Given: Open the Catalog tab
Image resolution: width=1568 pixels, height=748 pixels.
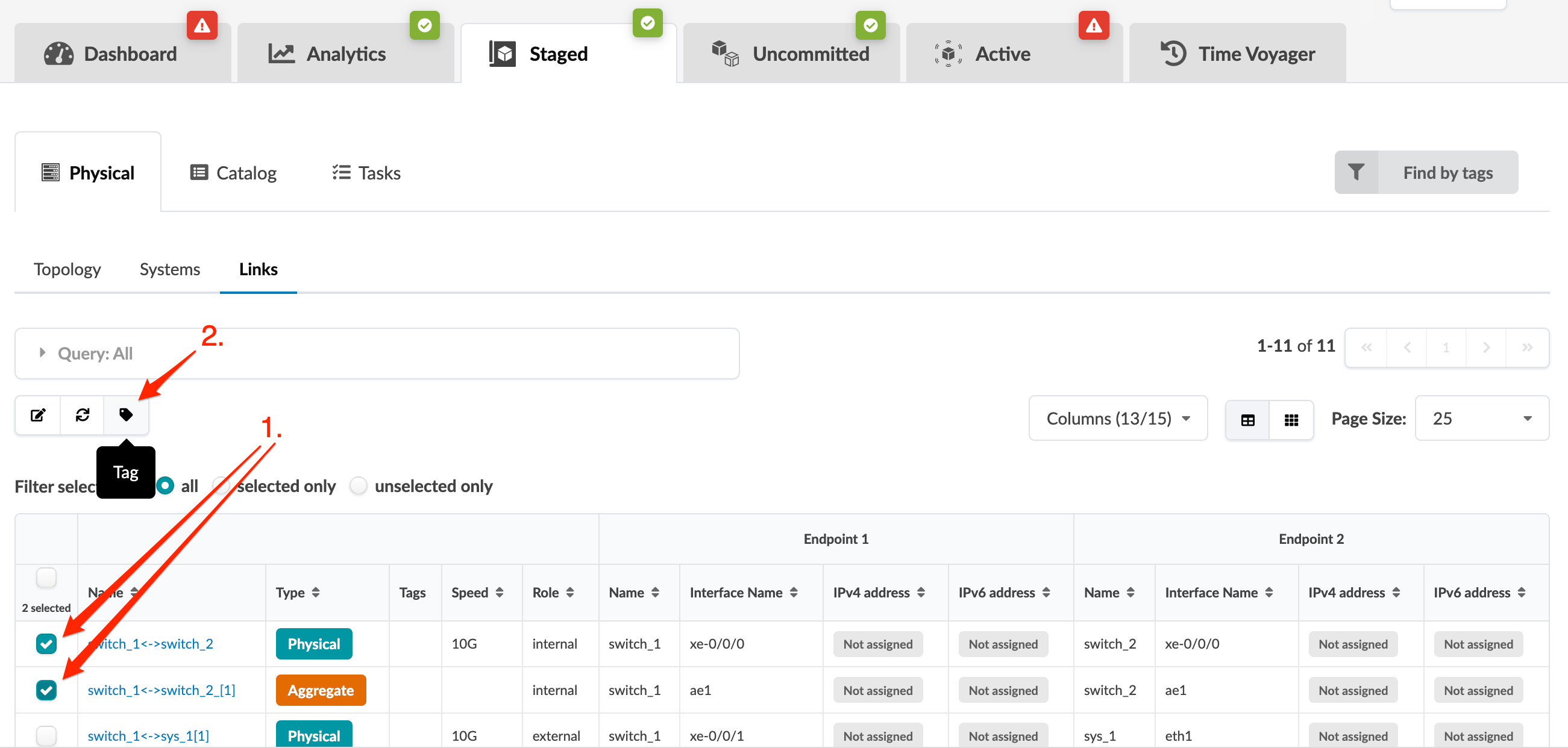Looking at the screenshot, I should 234,173.
